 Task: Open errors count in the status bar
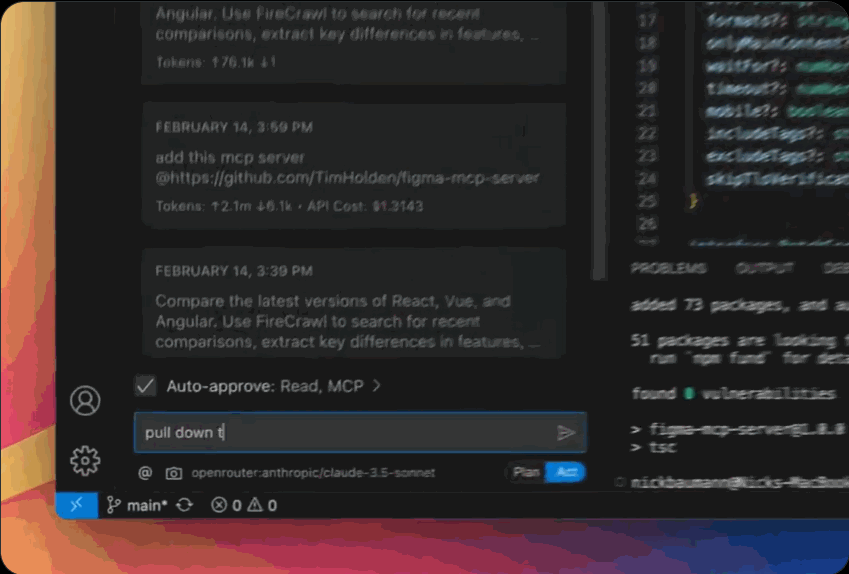click(226, 505)
